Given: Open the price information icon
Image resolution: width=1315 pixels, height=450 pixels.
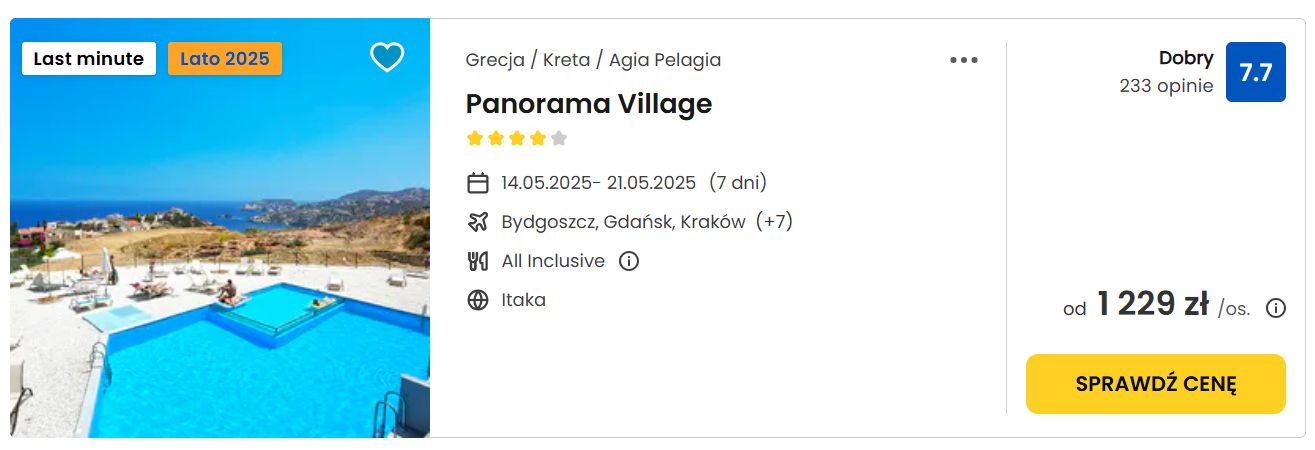Looking at the screenshot, I should click(1276, 308).
